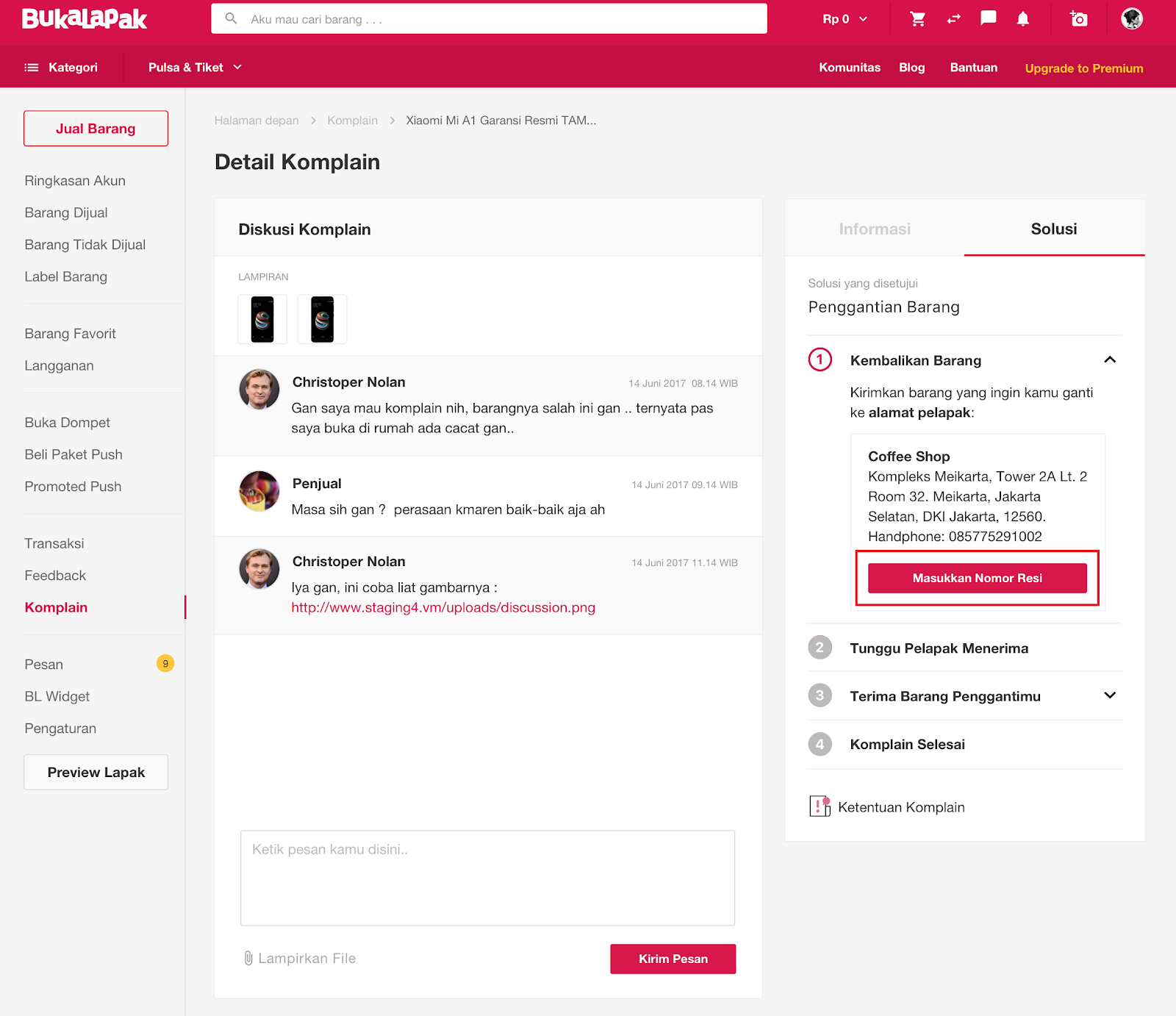Screen dimensions: 1176x1016
Task: Open Ringkasan Akun in sidebar
Action: (75, 181)
